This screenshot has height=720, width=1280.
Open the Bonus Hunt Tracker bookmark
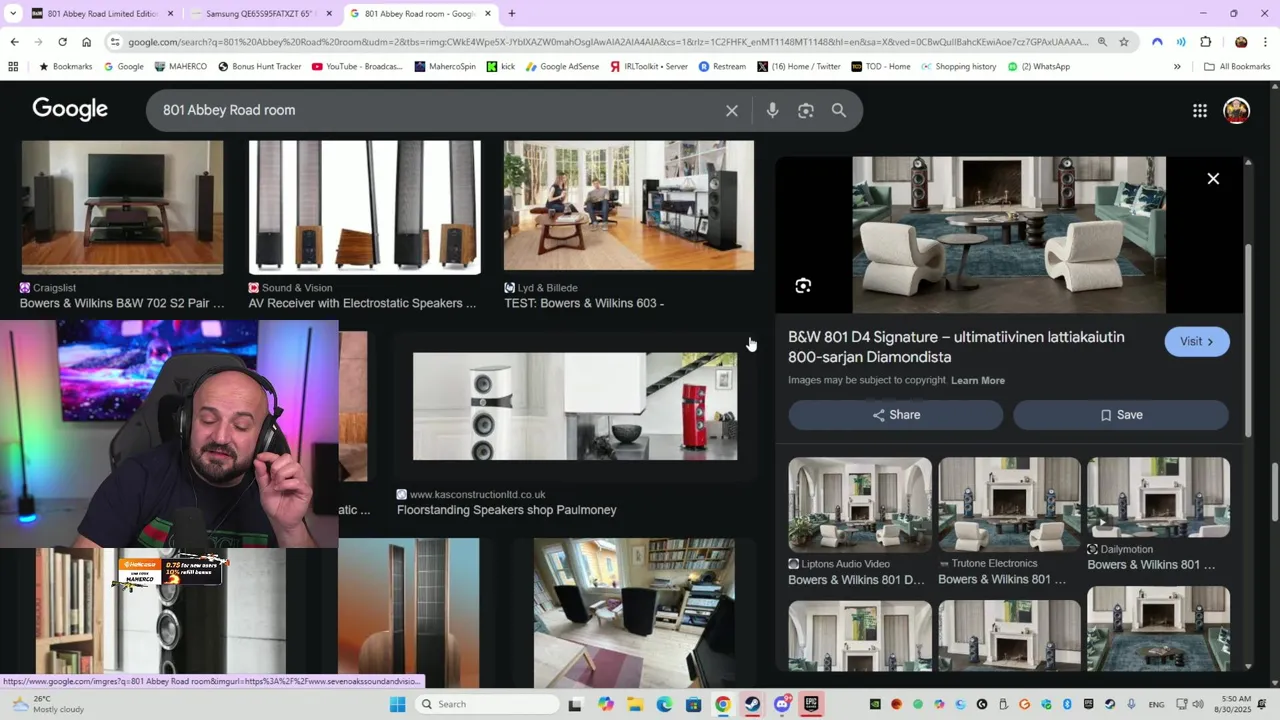point(259,67)
